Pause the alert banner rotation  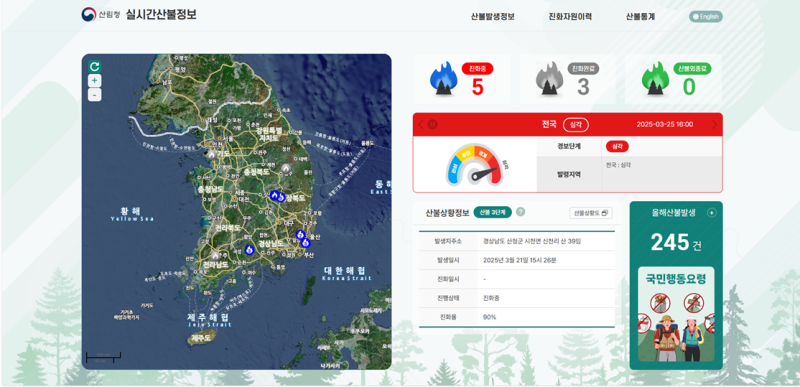coord(432,124)
